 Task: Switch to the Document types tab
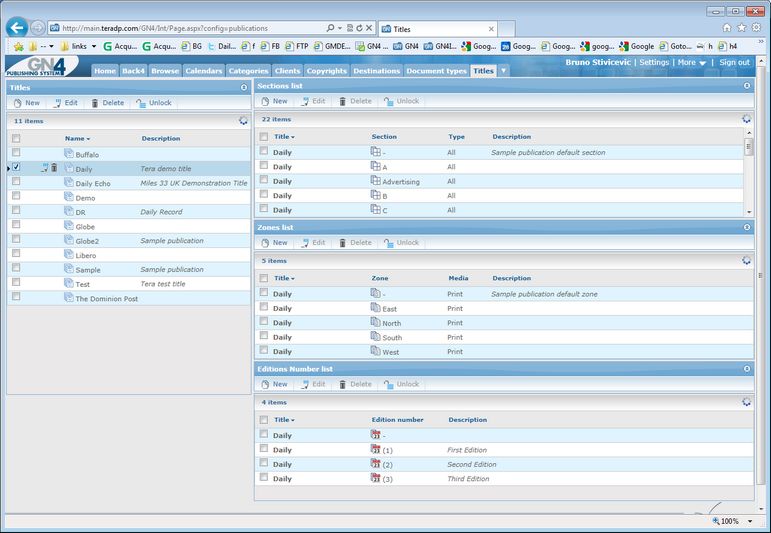[436, 71]
